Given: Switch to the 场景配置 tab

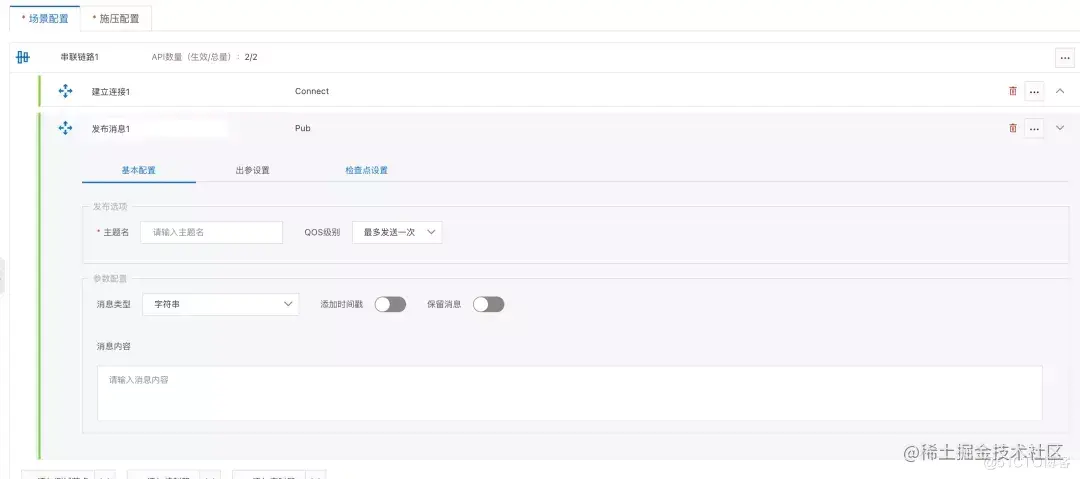Looking at the screenshot, I should pyautogui.click(x=45, y=19).
